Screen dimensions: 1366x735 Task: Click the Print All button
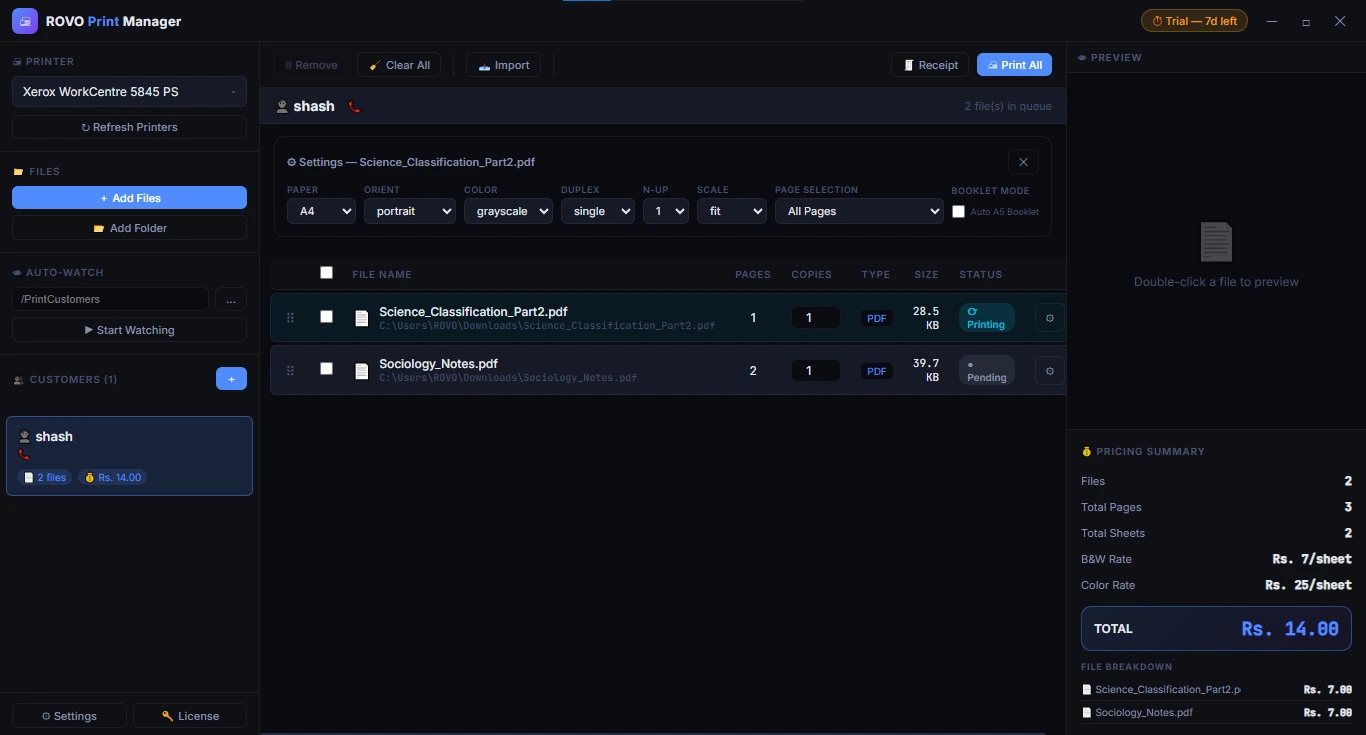click(1014, 65)
